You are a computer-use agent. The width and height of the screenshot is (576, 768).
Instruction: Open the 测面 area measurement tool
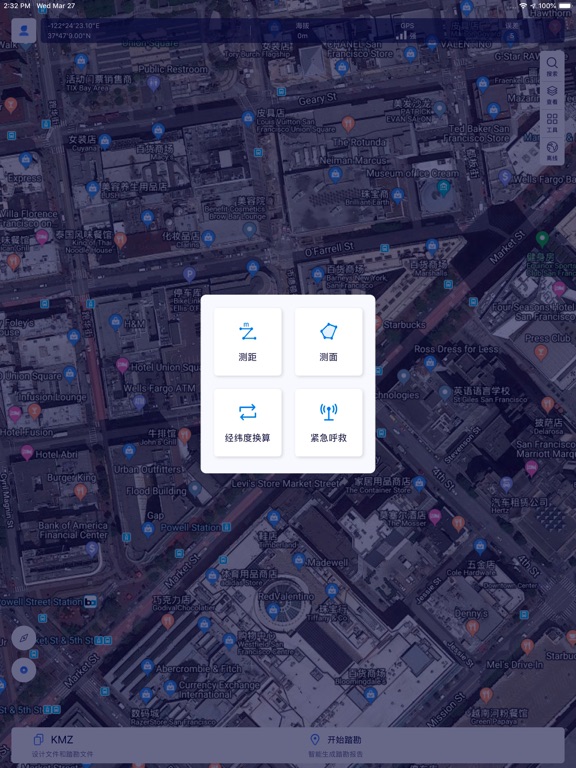(x=329, y=341)
